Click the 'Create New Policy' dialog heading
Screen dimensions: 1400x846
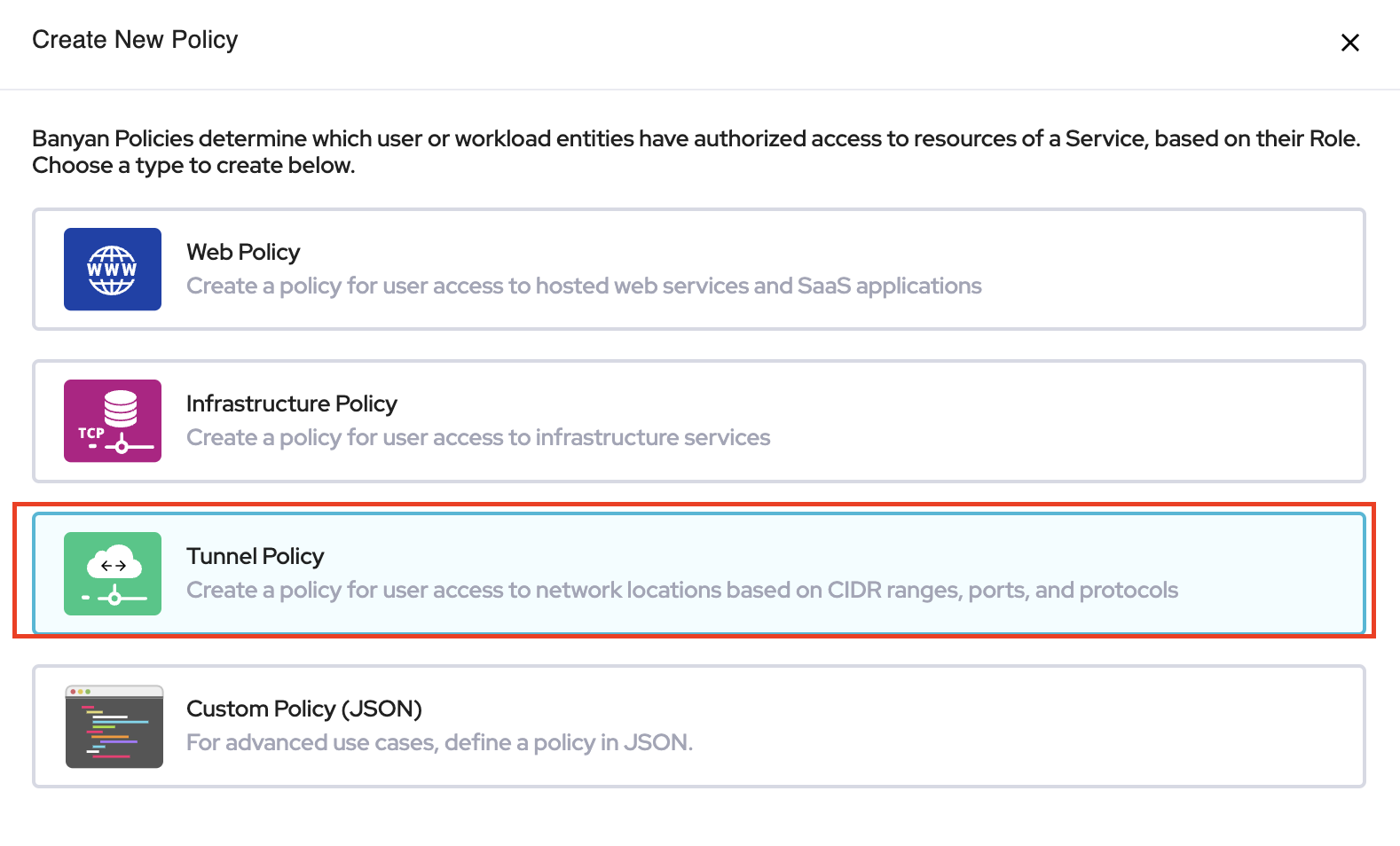click(135, 40)
